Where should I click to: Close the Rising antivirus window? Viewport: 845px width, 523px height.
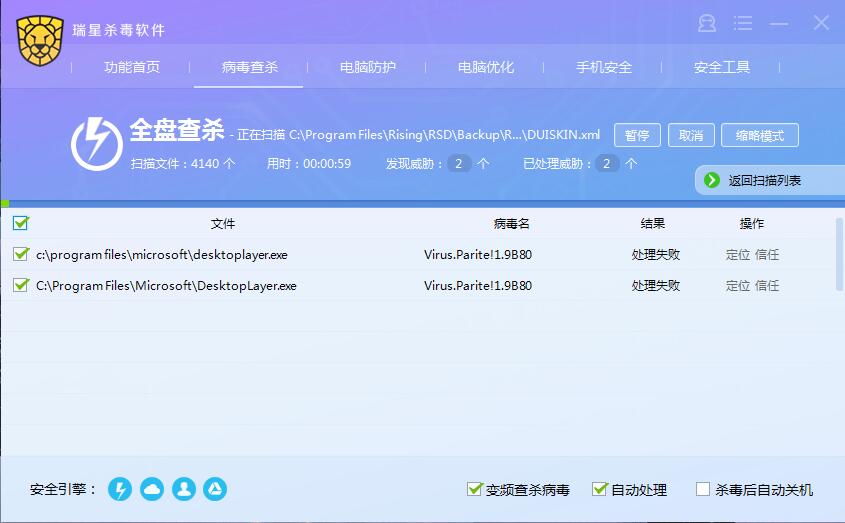pos(821,23)
